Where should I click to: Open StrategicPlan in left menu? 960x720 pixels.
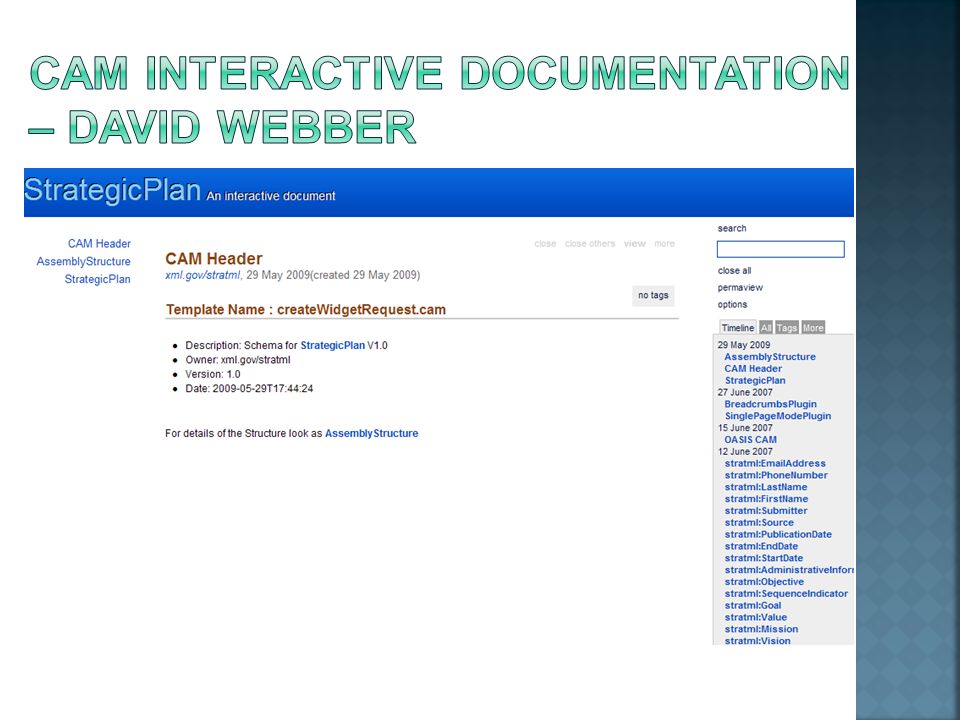97,279
